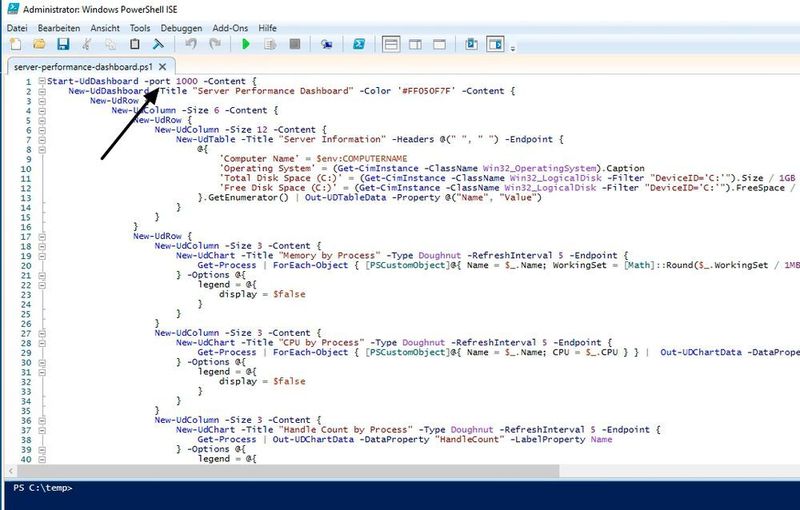Click the line number 20 in the gutter
This screenshot has width=800, height=510.
pos(26,266)
